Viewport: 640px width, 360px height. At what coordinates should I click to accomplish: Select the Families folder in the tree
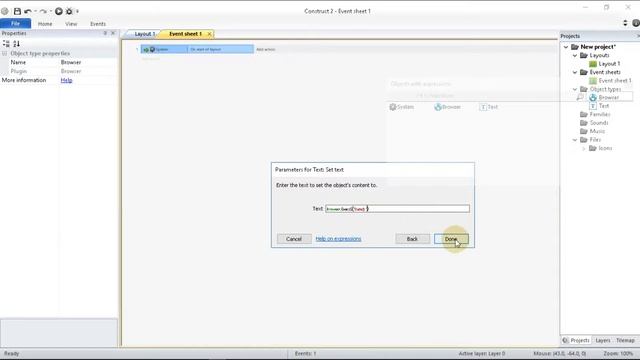[x=600, y=115]
